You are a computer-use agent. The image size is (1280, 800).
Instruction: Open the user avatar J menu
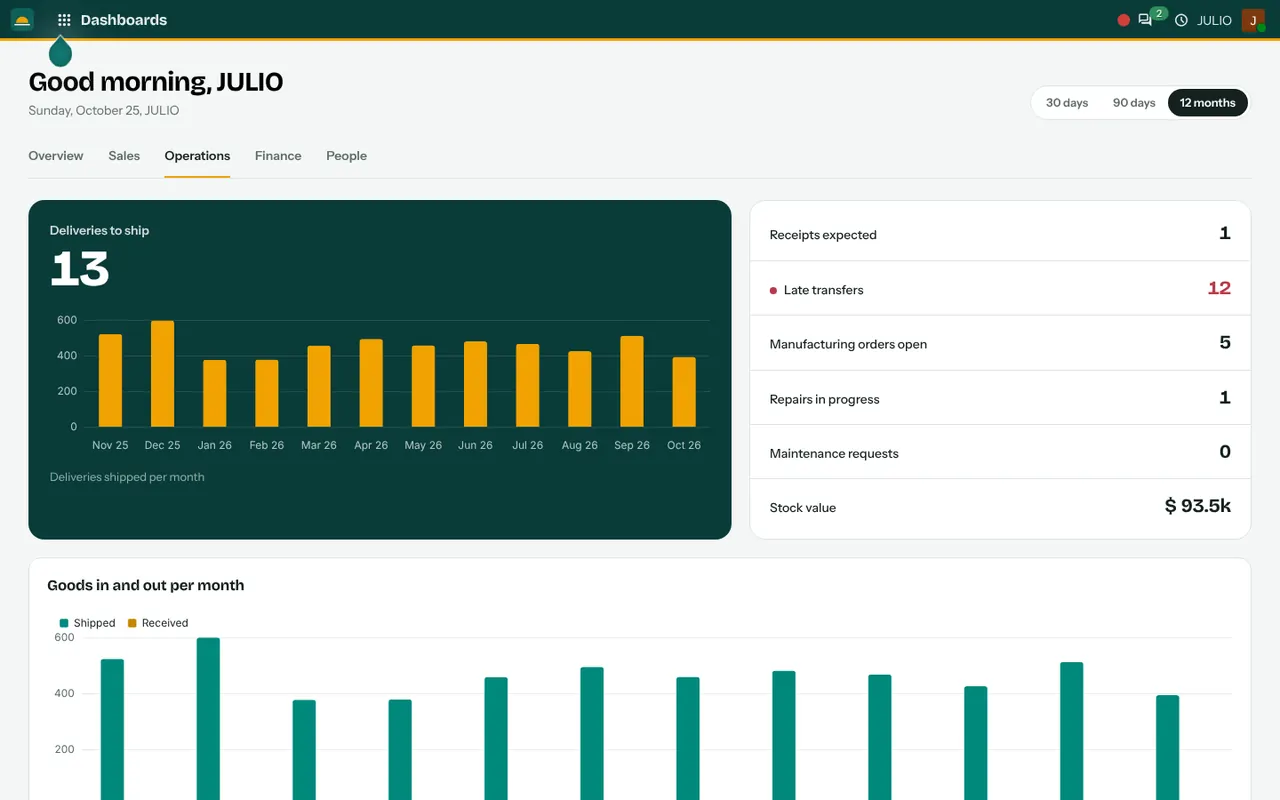click(1253, 20)
